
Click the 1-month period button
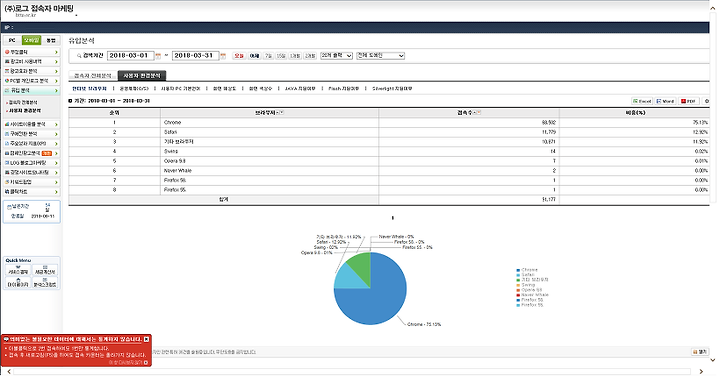tap(295, 56)
